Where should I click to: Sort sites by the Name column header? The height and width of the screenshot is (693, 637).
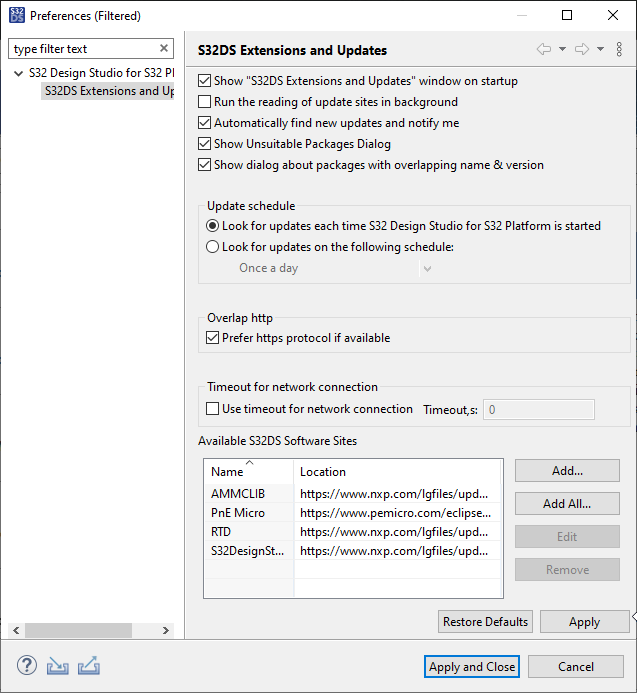248,471
